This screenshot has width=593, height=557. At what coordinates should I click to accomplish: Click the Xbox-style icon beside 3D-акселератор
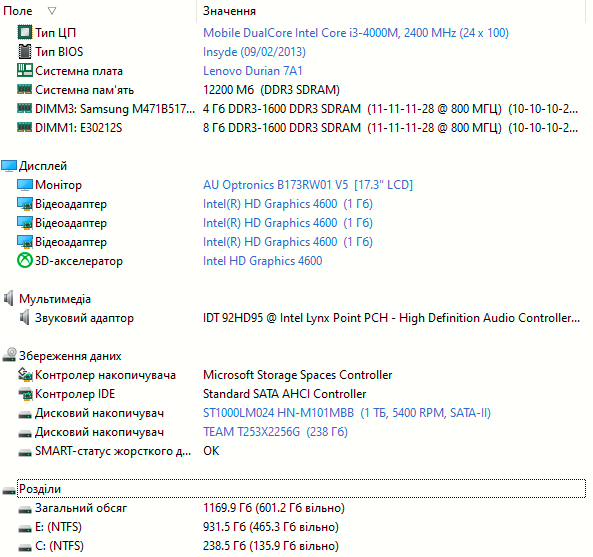click(25, 261)
